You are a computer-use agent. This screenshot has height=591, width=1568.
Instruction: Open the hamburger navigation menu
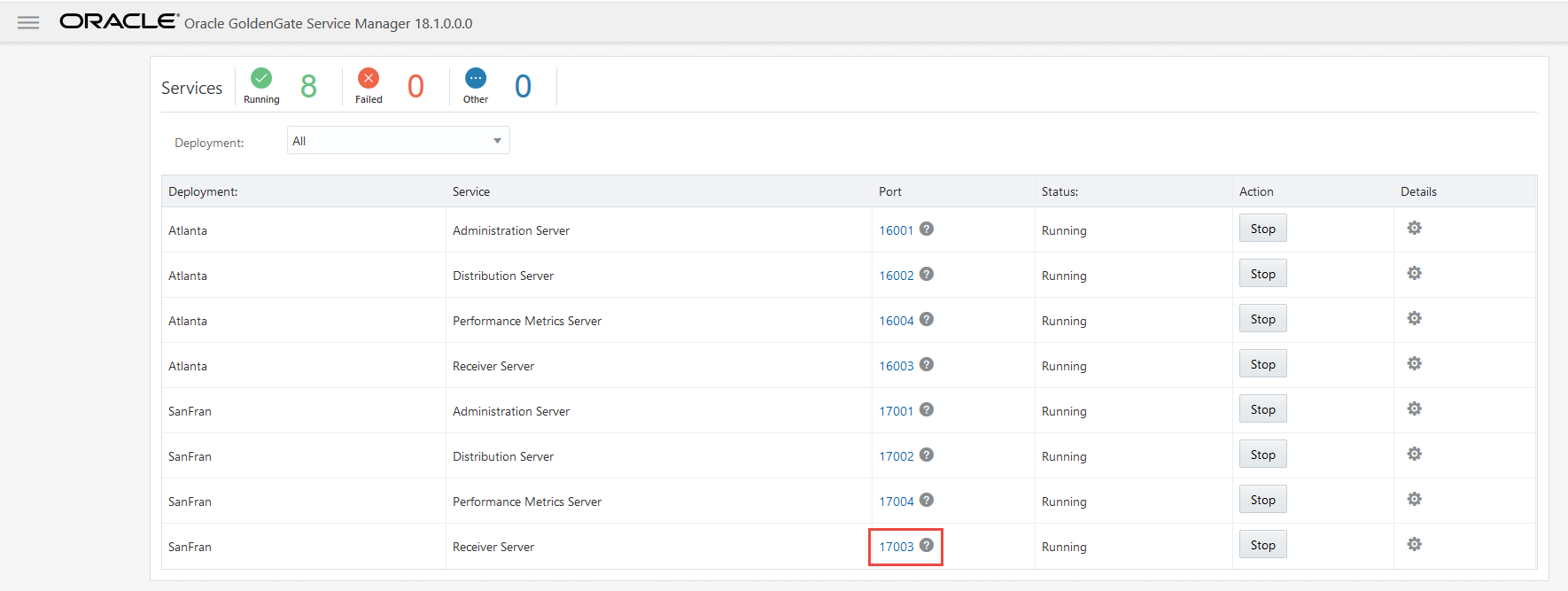pos(28,22)
